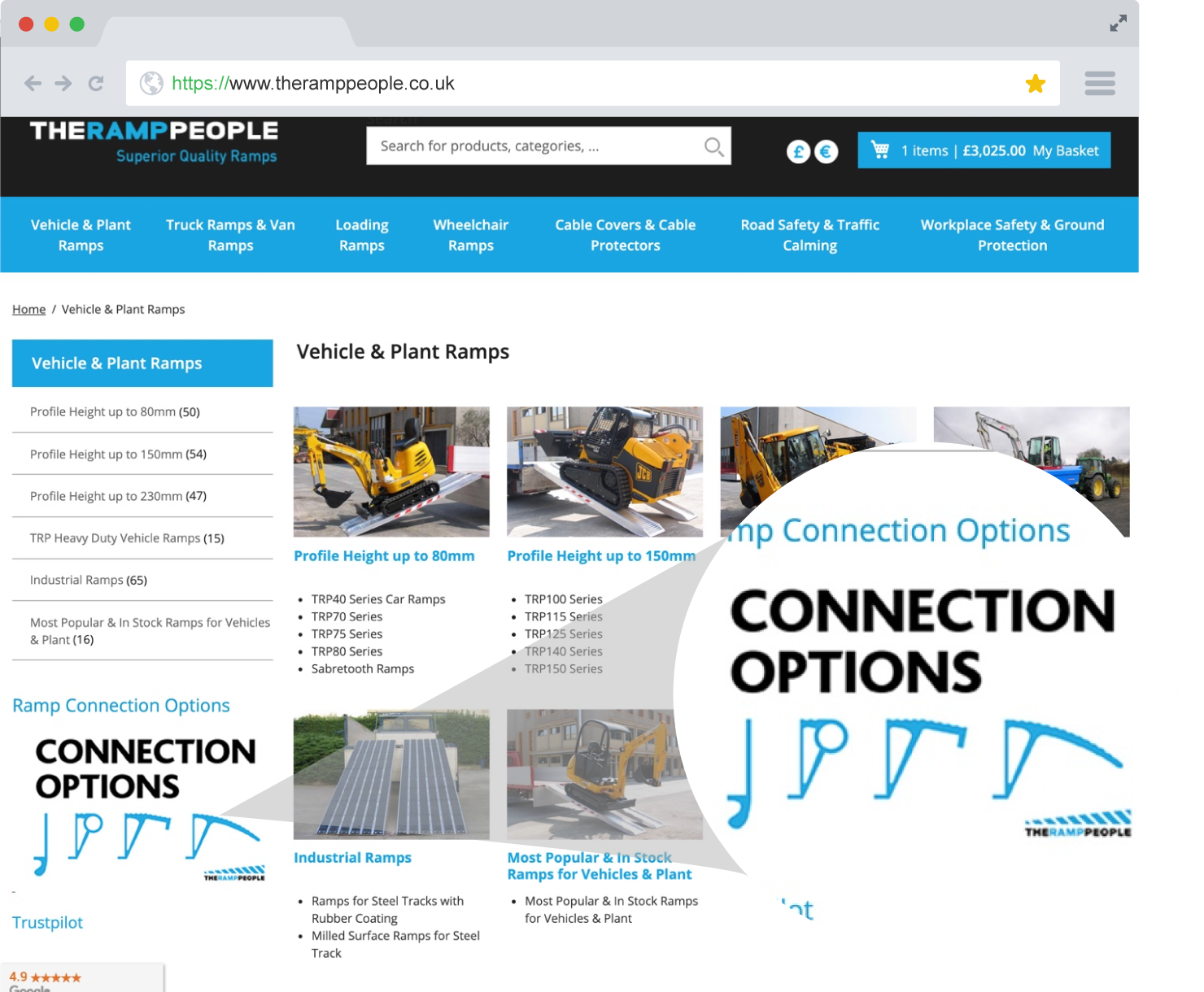The width and height of the screenshot is (1204, 992).
Task: Open Wheelchair Ramps nav menu
Action: (471, 235)
